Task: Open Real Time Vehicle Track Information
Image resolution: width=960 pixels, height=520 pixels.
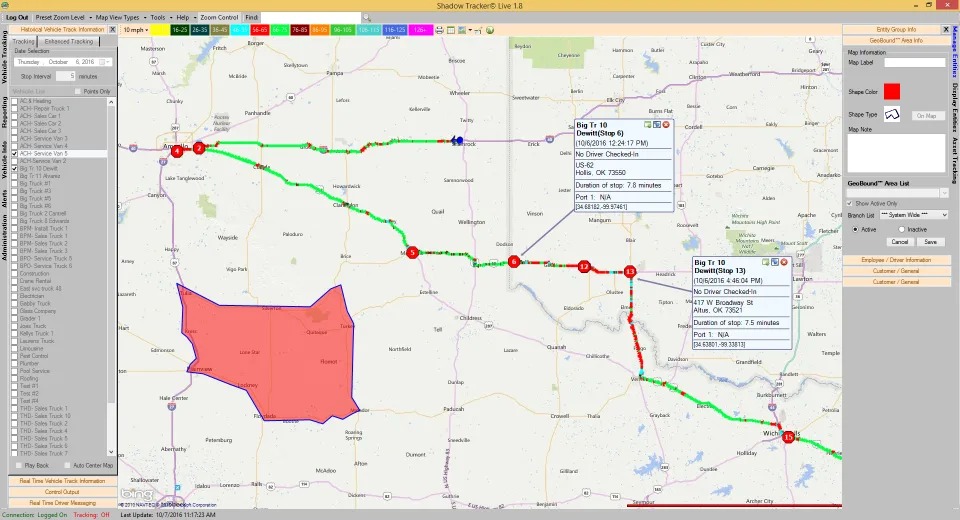Action: 62,481
